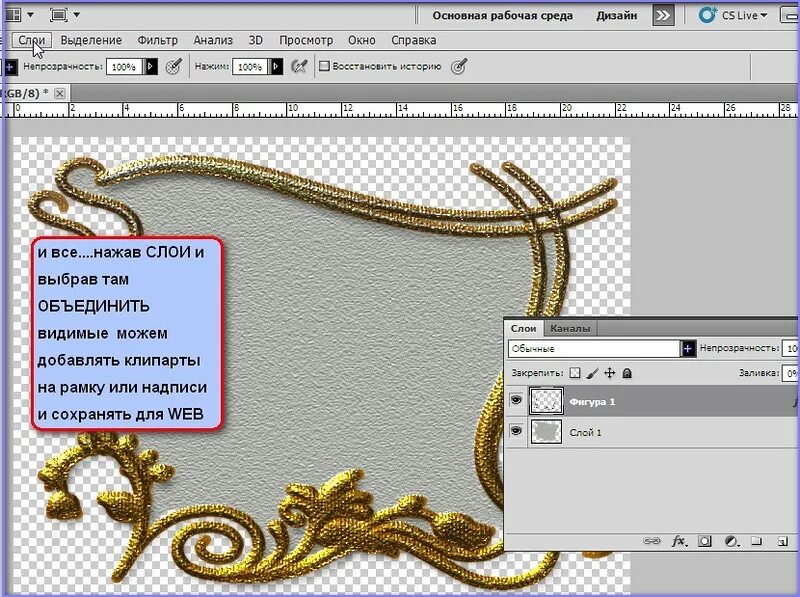Viewport: 800px width, 597px height.
Task: Check the Восстановить историю checkbox
Action: [324, 66]
